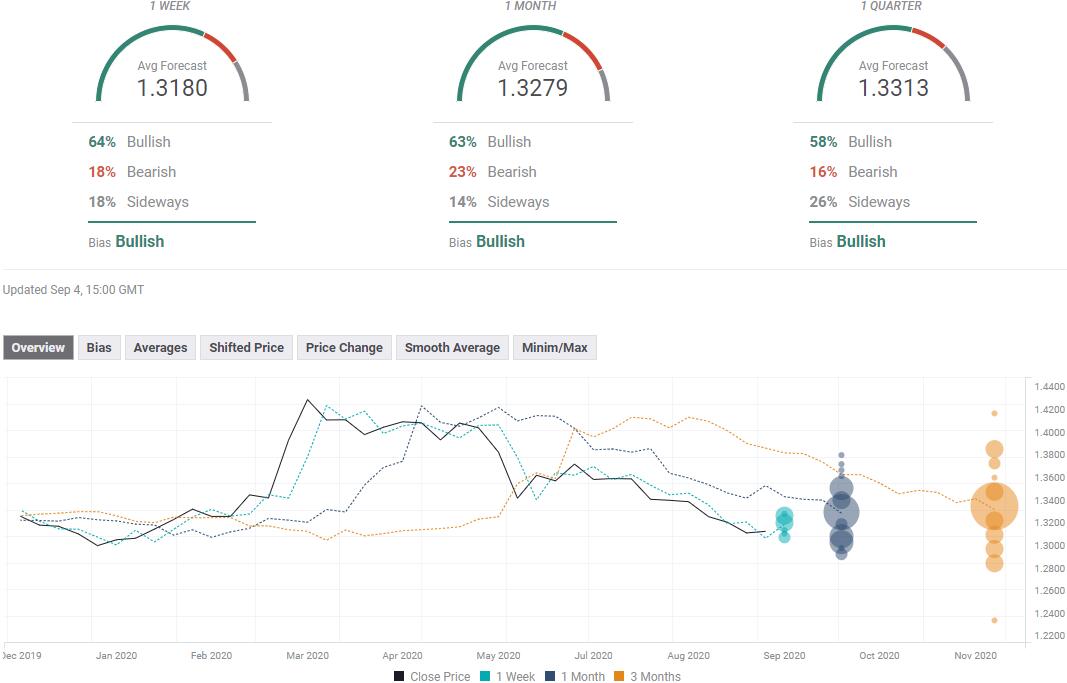
Task: Open the Bias tab
Action: click(x=99, y=348)
